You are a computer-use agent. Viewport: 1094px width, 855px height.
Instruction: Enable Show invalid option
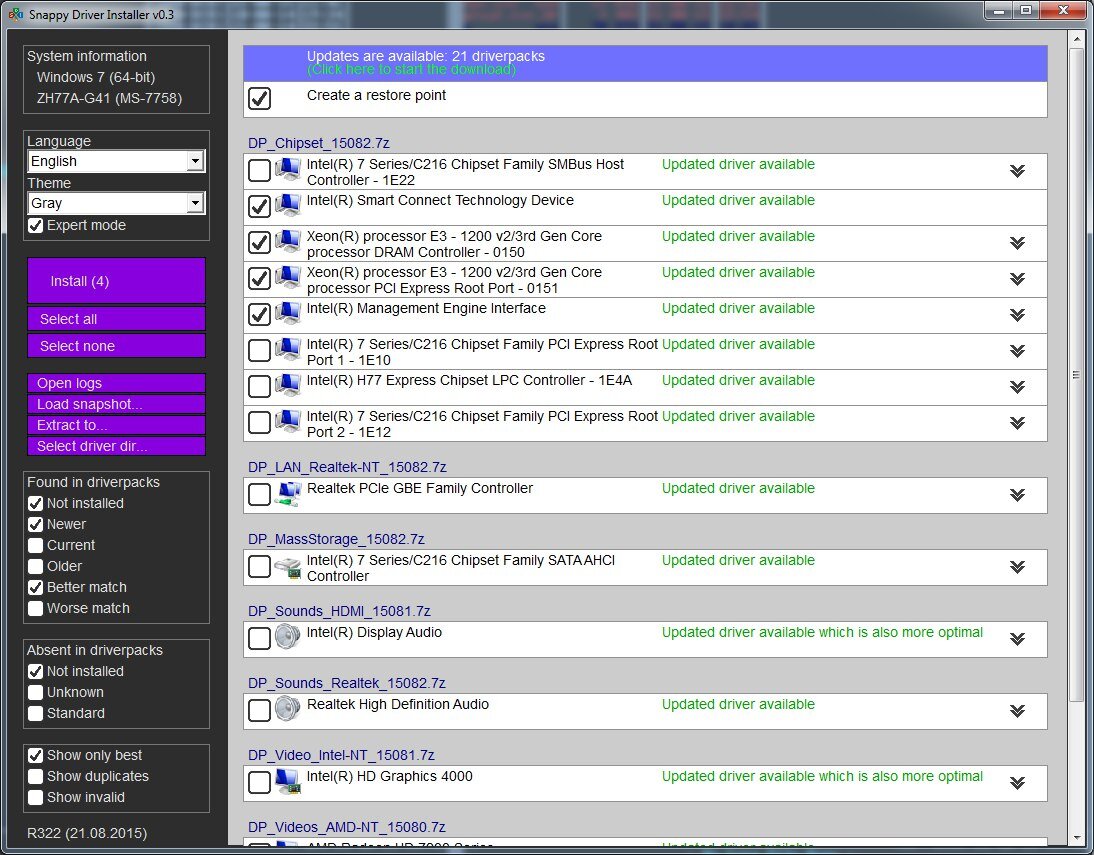36,797
